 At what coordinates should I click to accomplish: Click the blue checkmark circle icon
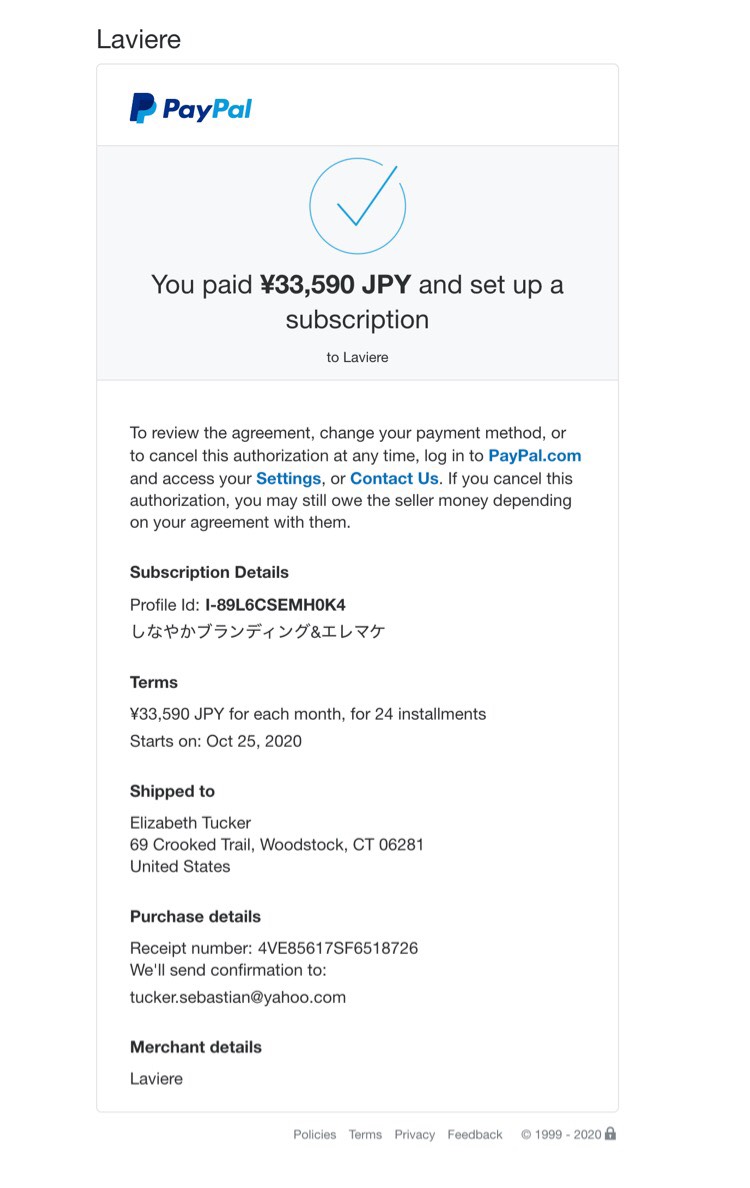point(358,205)
